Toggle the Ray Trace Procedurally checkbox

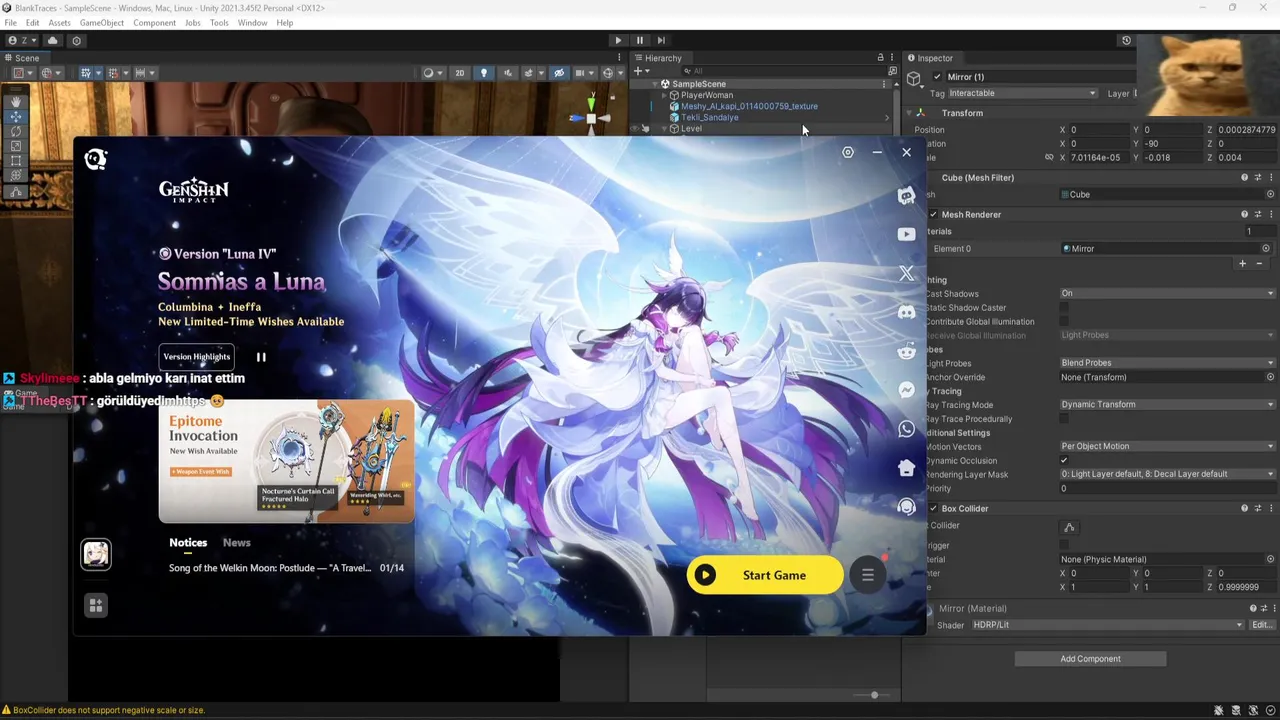1064,419
